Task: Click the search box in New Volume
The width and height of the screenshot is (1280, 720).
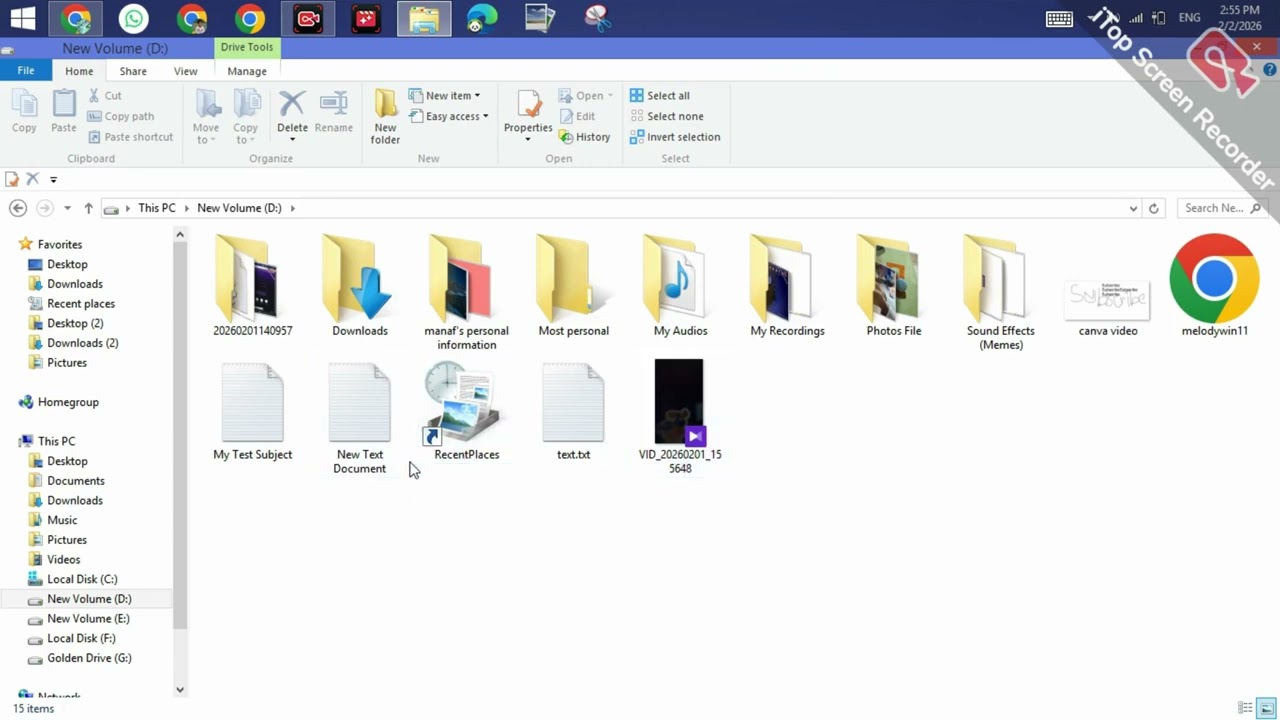Action: (1222, 208)
